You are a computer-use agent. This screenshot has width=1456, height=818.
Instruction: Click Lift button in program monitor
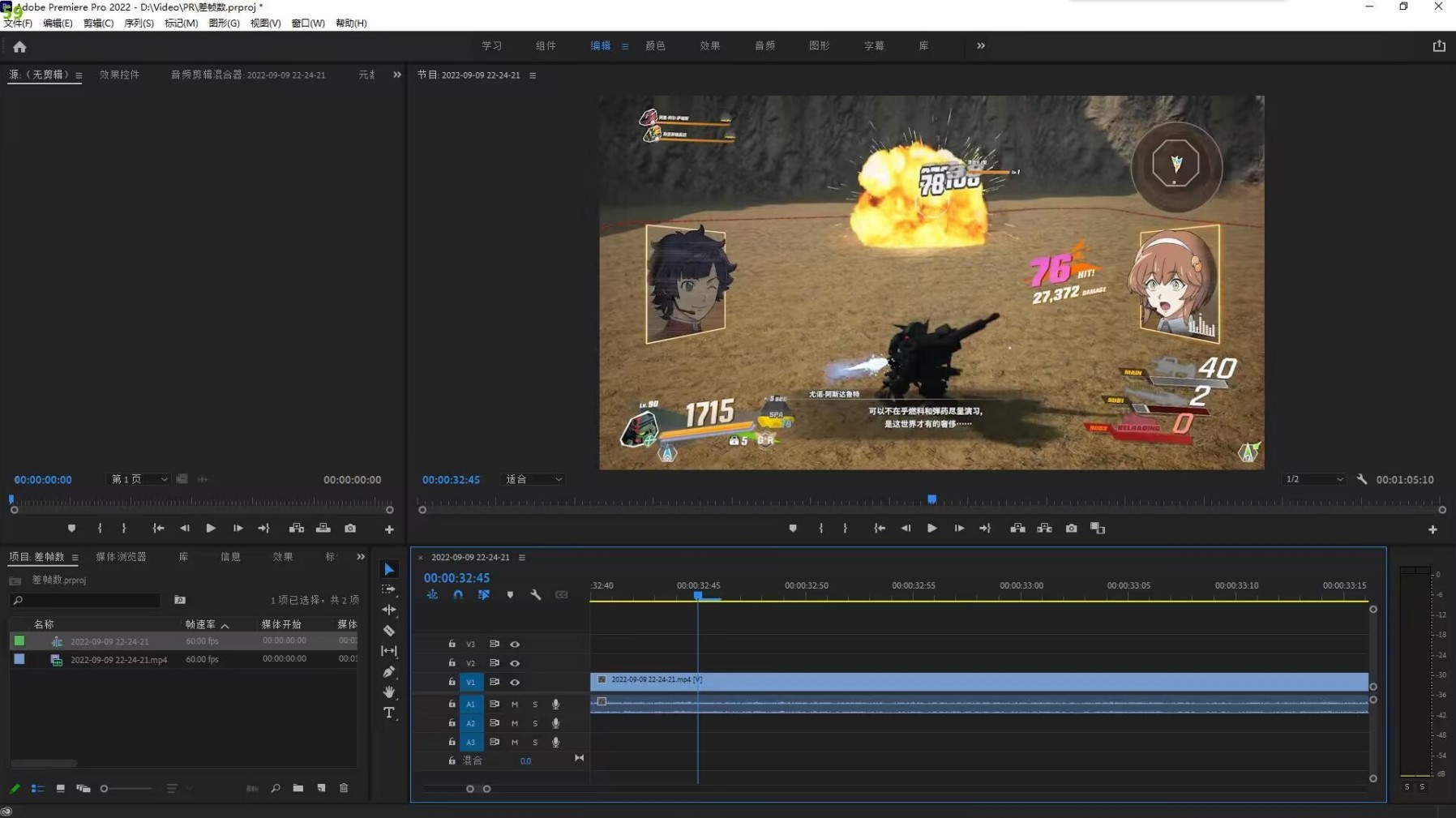(x=1017, y=528)
